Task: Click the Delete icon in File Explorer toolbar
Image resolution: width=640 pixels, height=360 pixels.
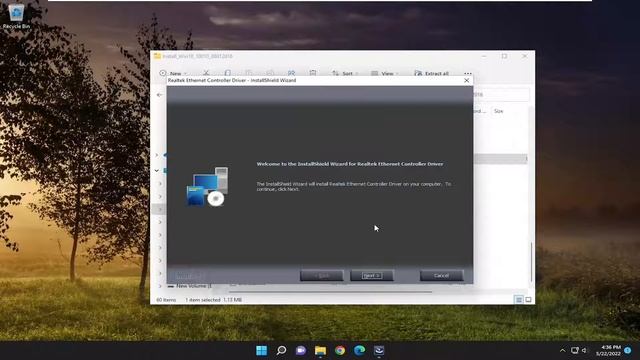Action: point(313,73)
